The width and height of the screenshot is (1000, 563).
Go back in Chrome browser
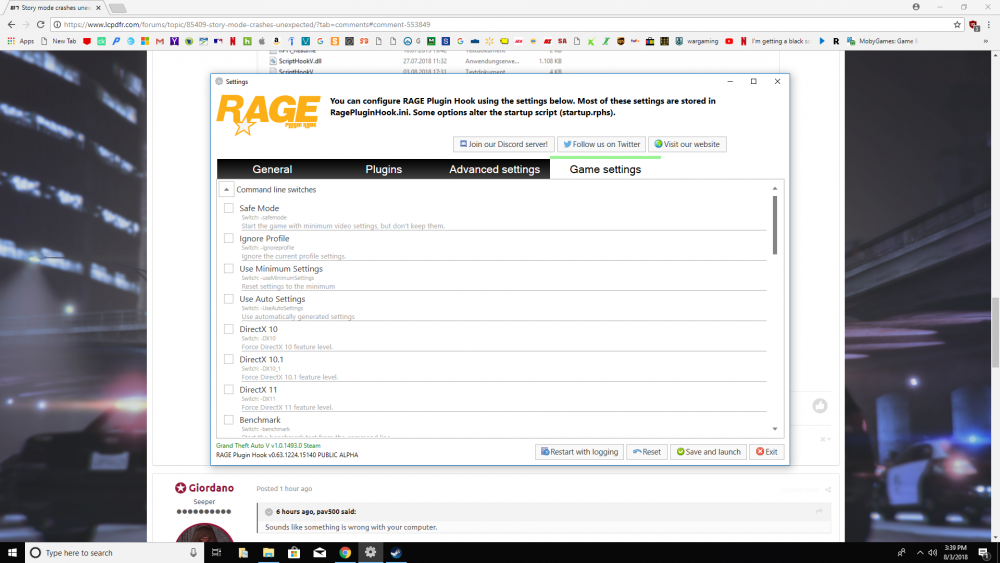click(11, 24)
